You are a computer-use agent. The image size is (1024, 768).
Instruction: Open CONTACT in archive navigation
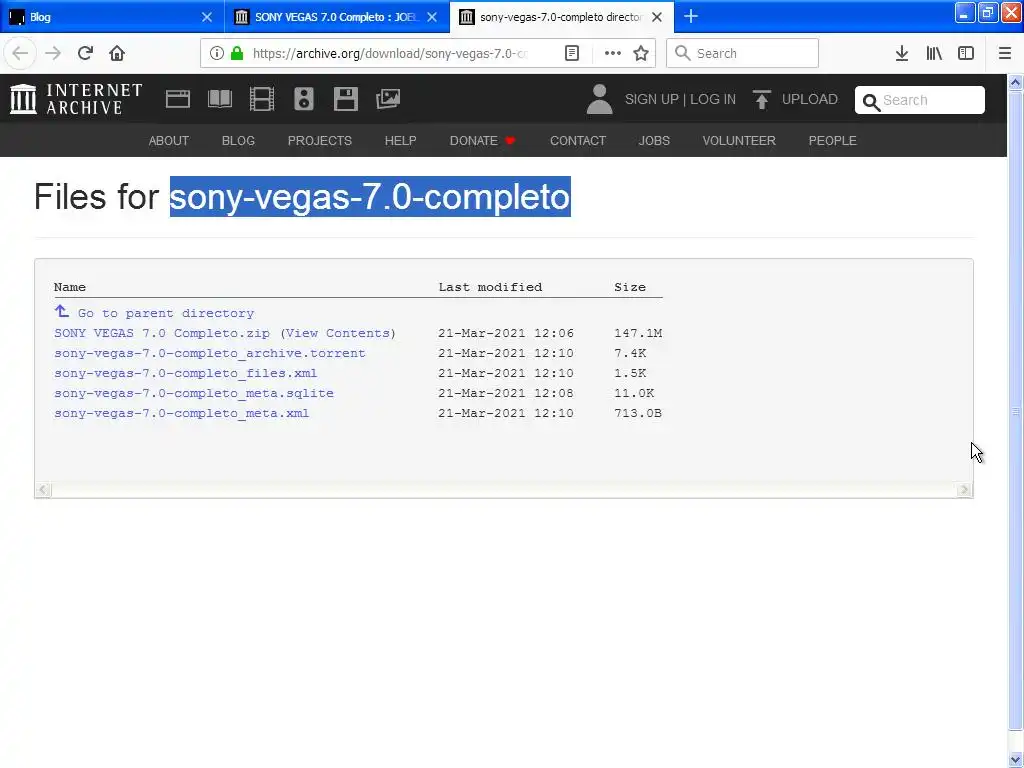tap(578, 140)
